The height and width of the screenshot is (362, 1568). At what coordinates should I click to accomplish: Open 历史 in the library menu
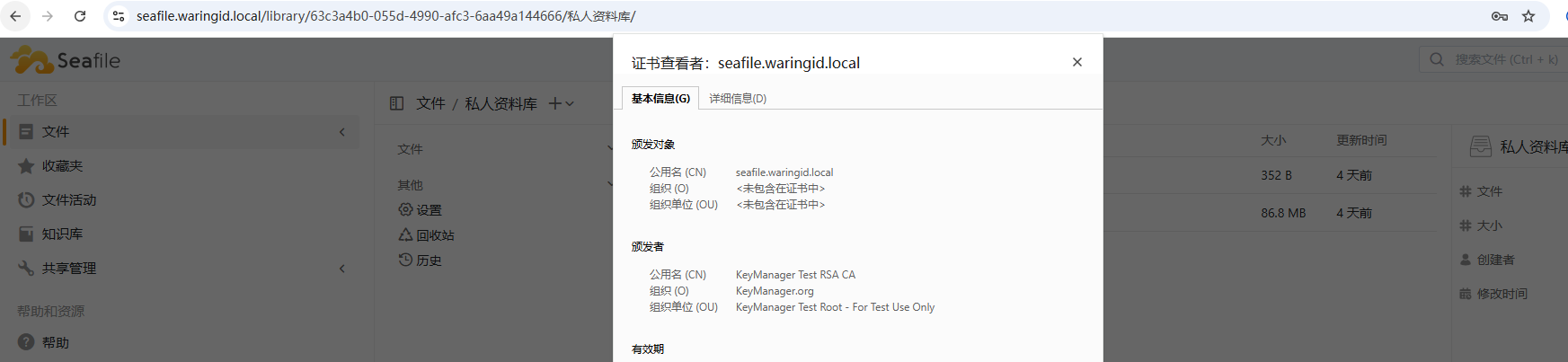point(429,260)
